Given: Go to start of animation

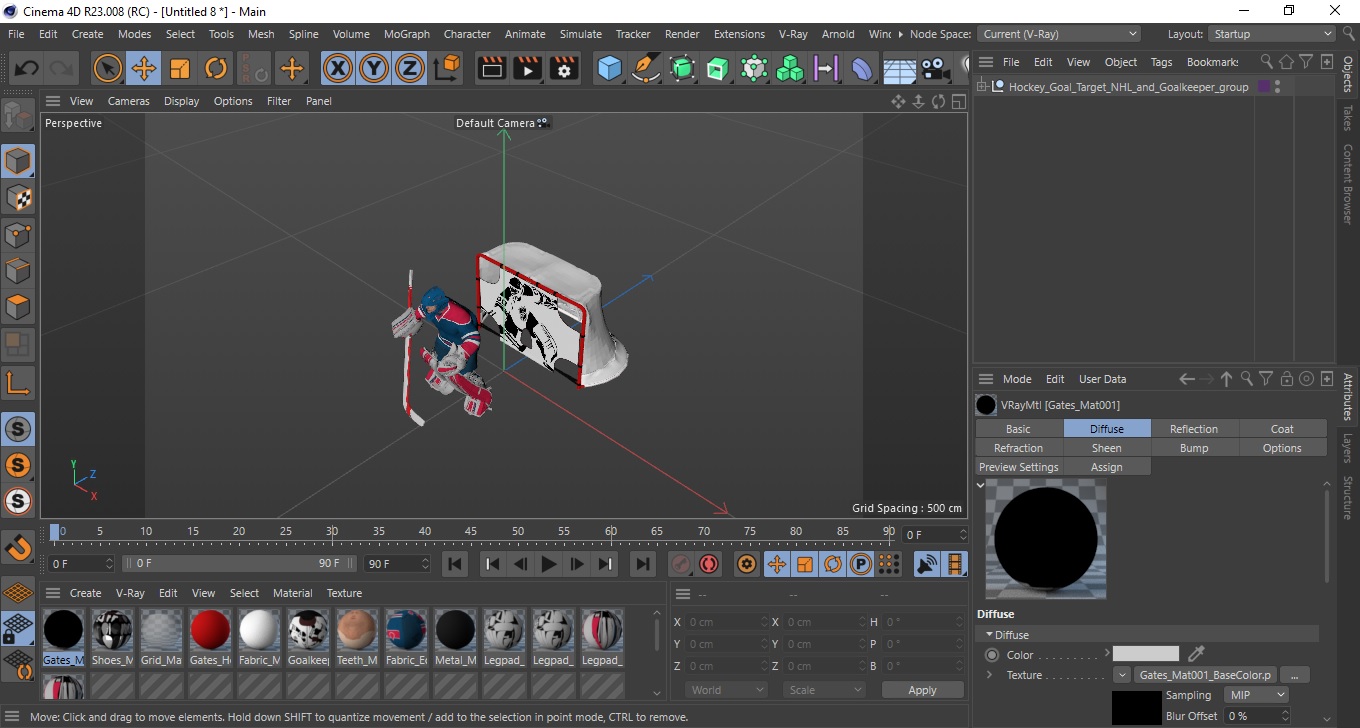Looking at the screenshot, I should click(455, 564).
